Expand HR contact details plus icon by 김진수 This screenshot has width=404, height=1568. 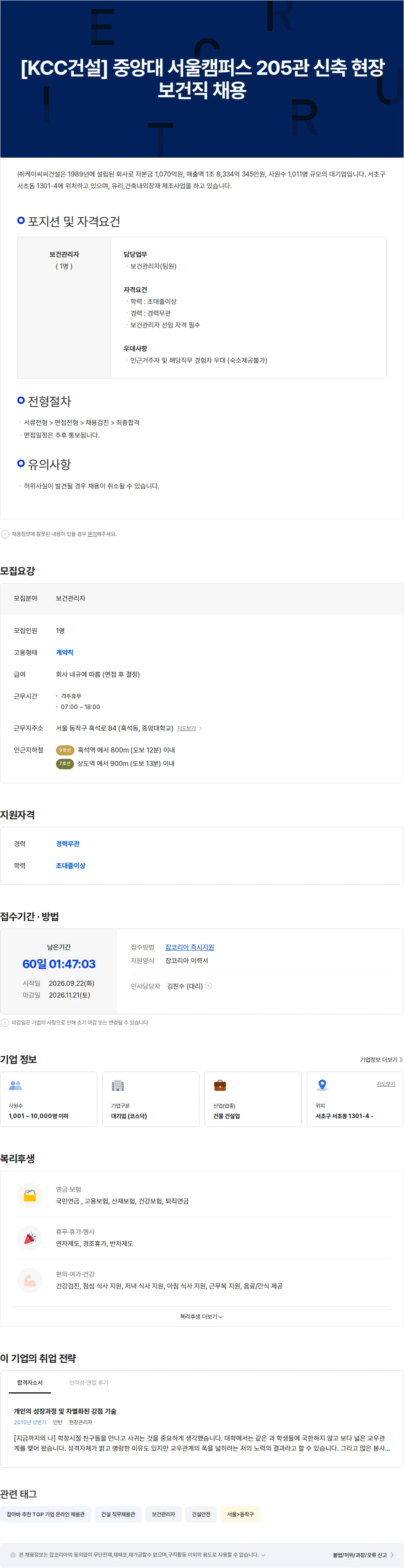(208, 985)
